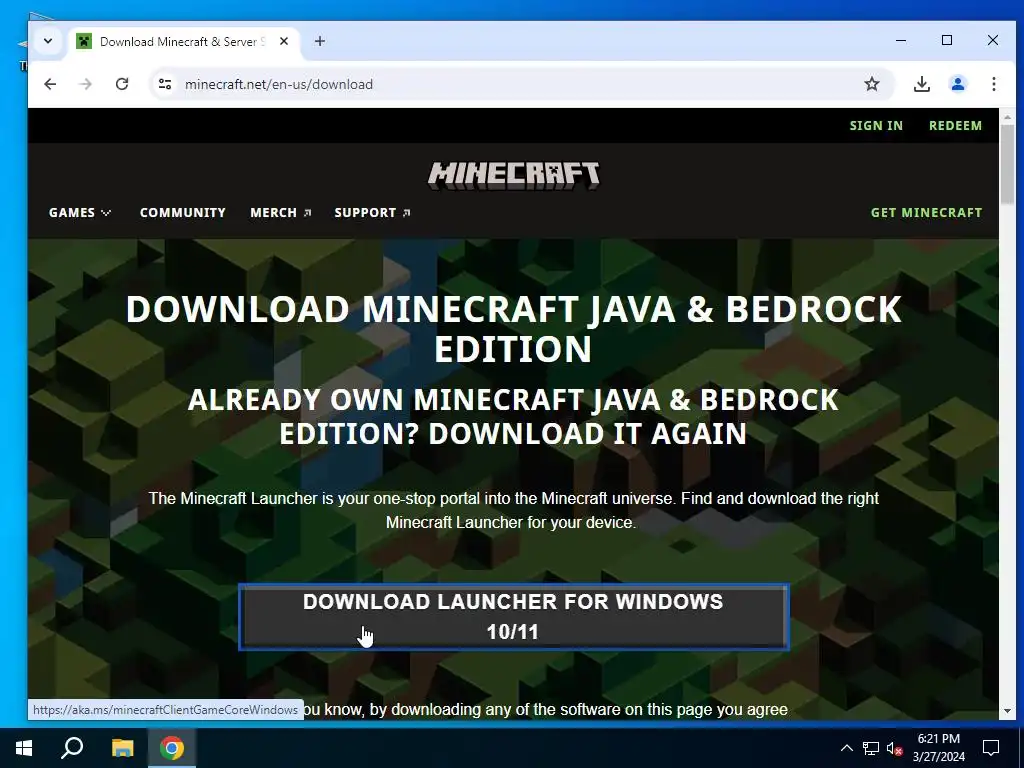Expand the GAMES menu
Viewport: 1024px width, 768px height.
pyautogui.click(x=80, y=213)
